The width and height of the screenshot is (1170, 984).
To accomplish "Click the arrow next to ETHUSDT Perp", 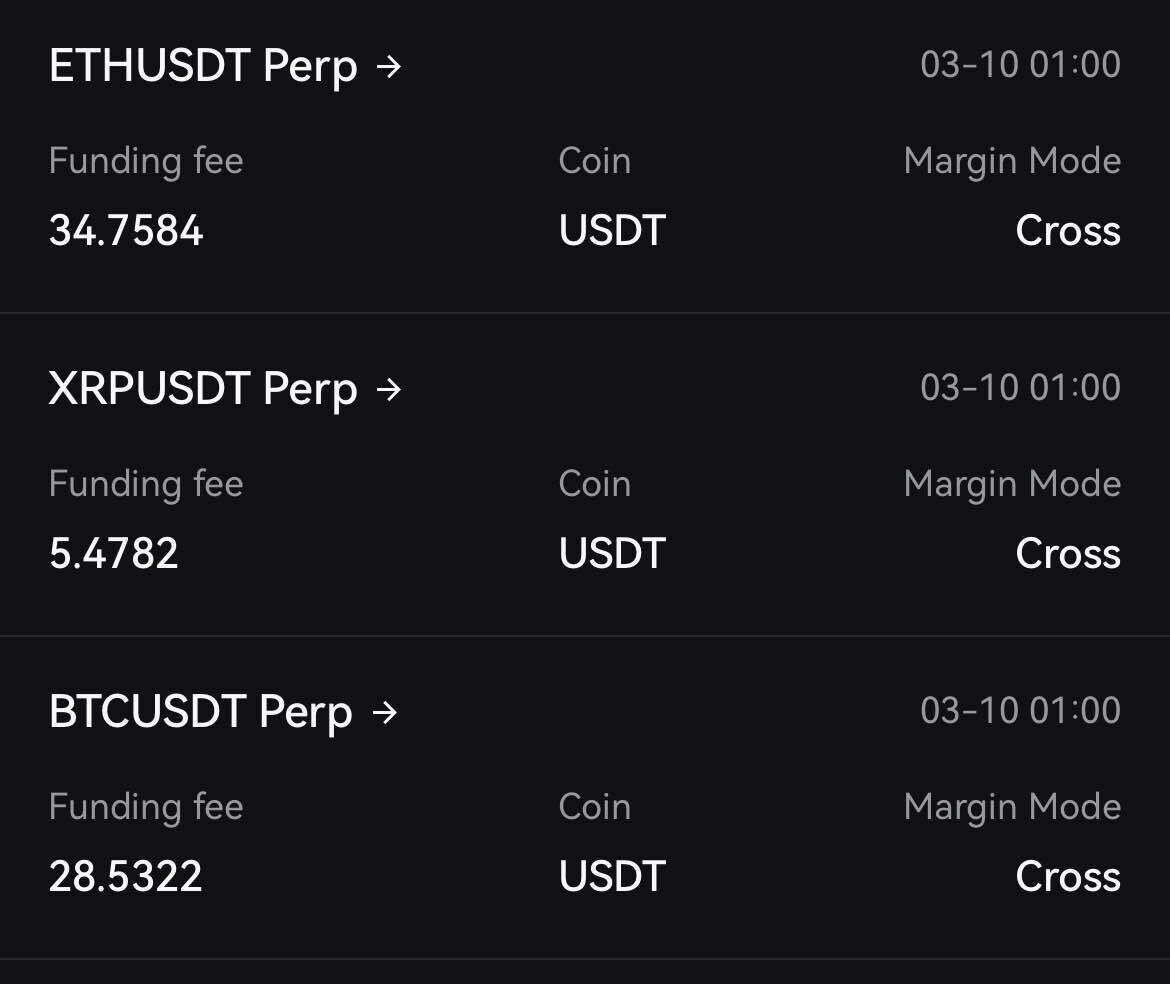I will (389, 67).
